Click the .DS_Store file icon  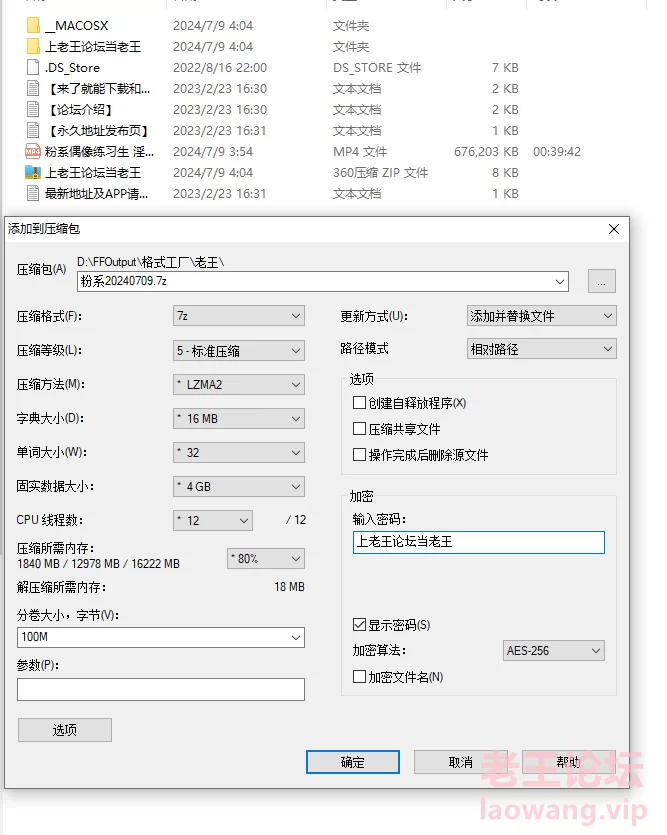[33, 68]
